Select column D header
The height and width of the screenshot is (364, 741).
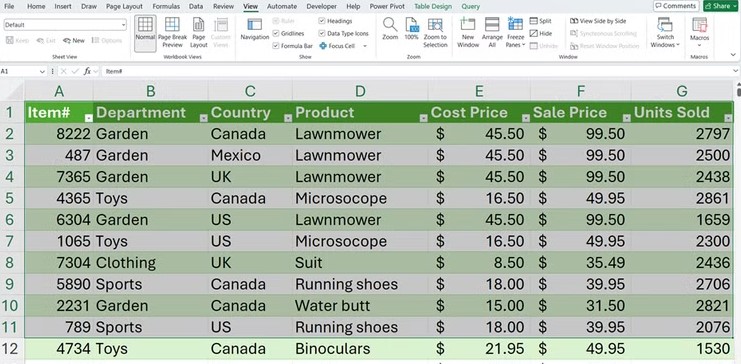click(x=360, y=91)
